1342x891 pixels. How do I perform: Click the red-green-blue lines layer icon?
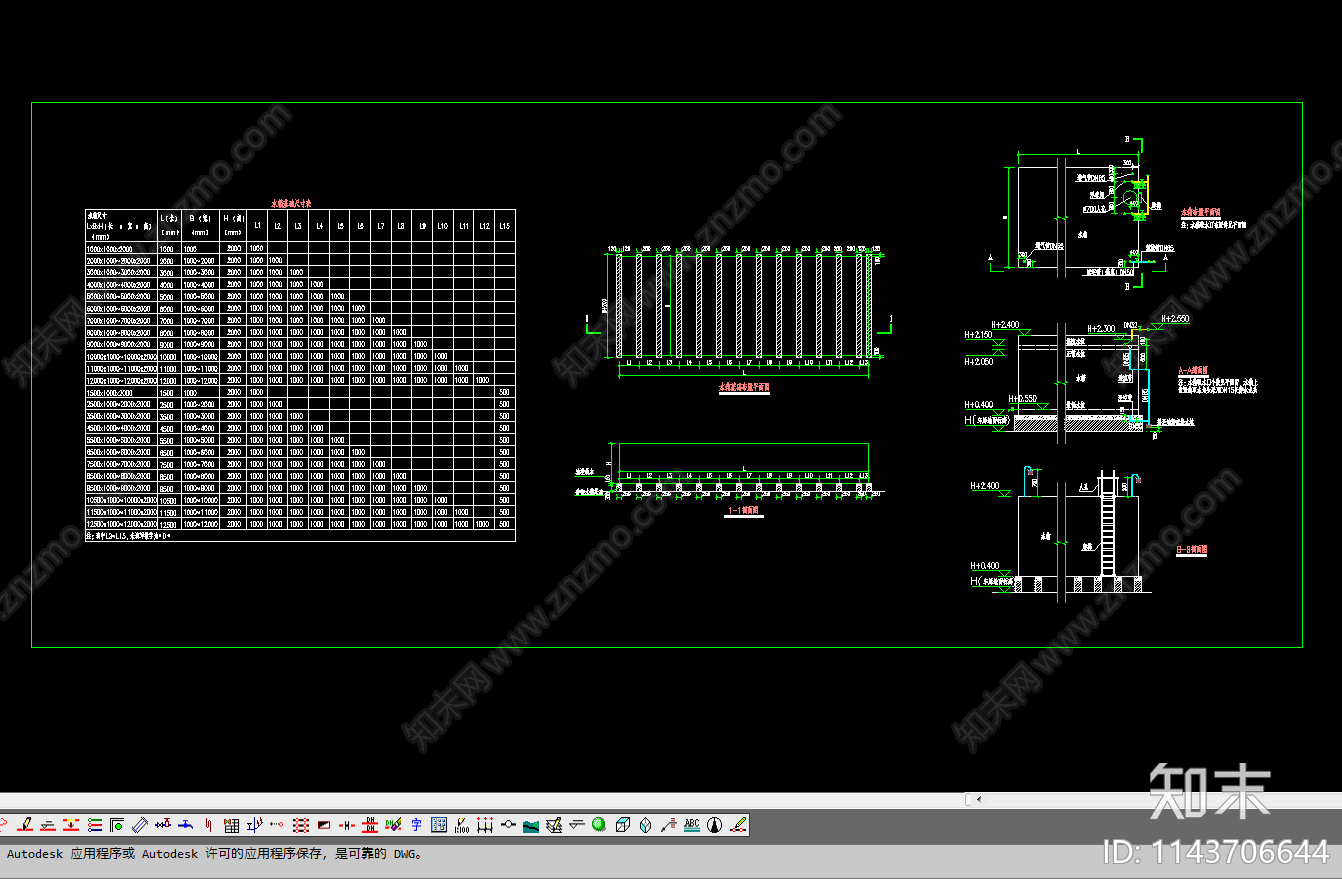[94, 825]
